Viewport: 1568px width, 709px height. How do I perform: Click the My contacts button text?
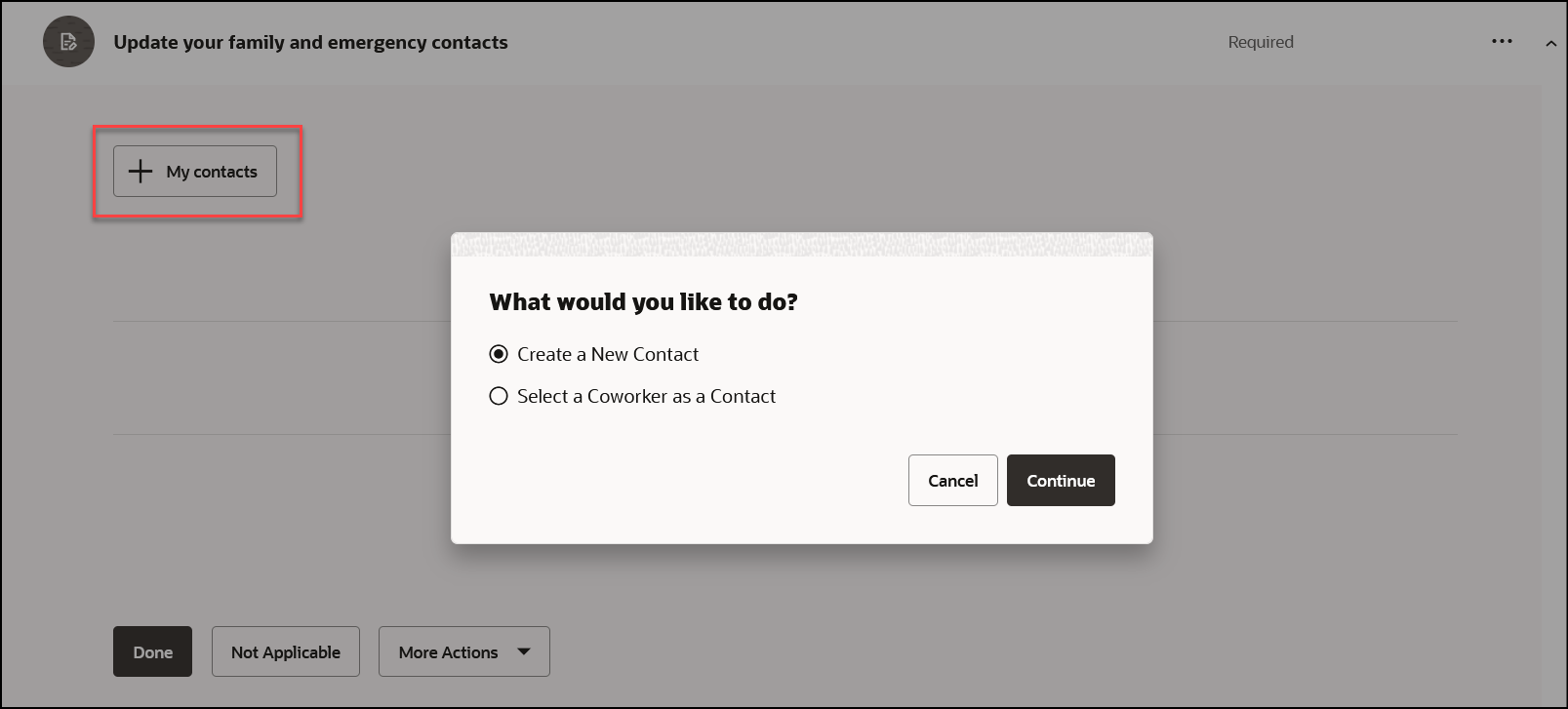tap(212, 172)
